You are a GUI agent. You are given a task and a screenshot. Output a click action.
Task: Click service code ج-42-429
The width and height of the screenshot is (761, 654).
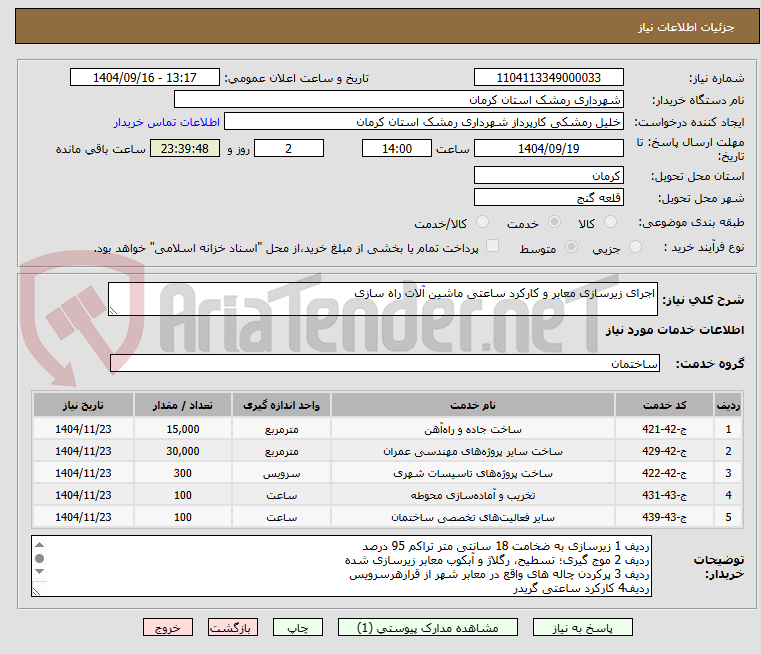point(664,451)
